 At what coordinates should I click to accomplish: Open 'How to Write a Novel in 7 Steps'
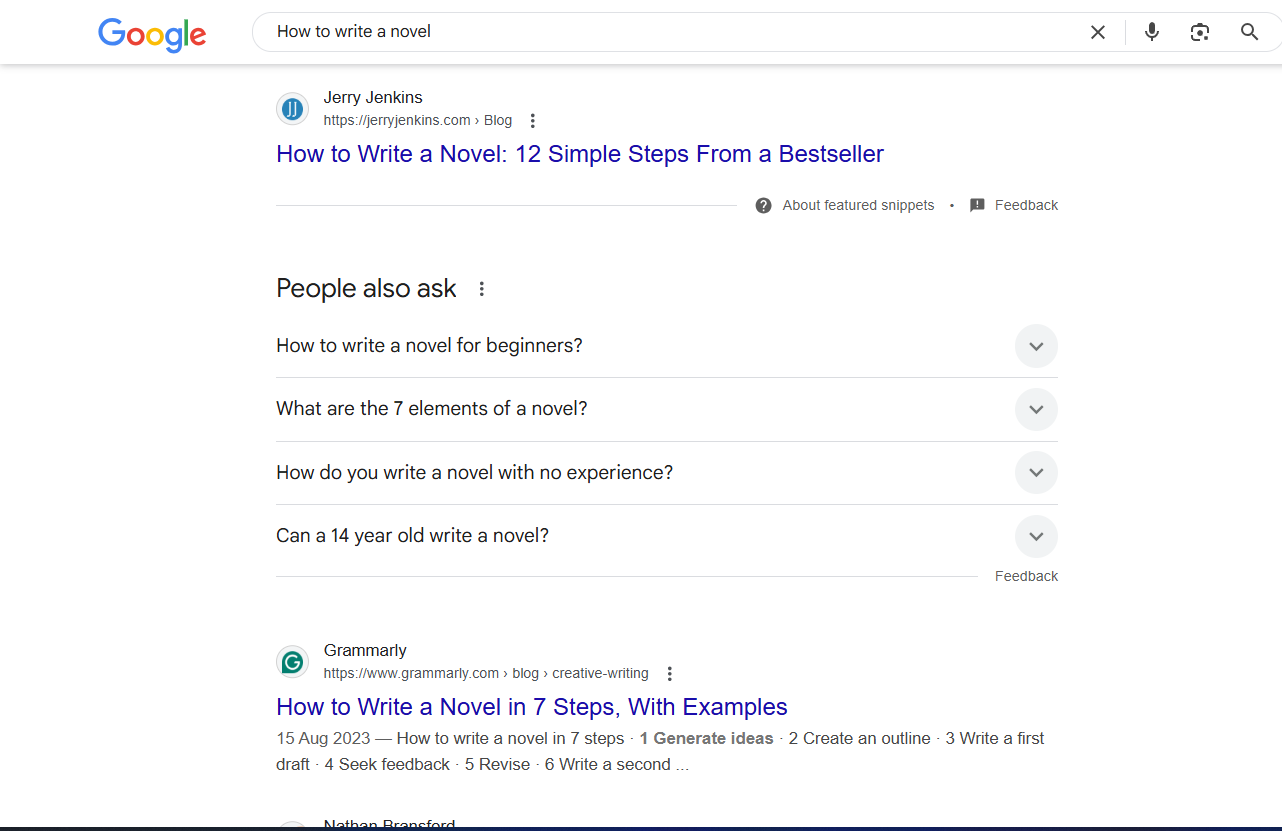point(531,707)
